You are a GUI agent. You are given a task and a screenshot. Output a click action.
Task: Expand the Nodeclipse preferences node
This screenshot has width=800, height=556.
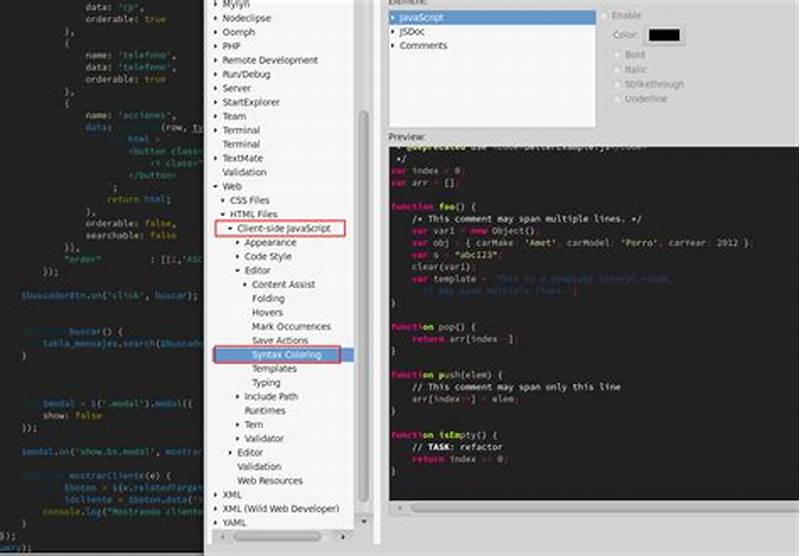(216, 18)
